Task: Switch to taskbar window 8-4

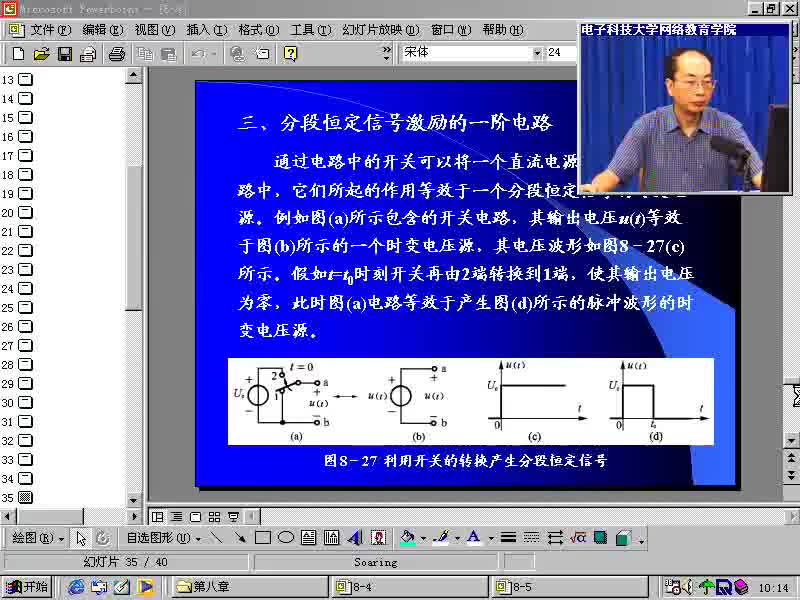Action: tap(410, 587)
